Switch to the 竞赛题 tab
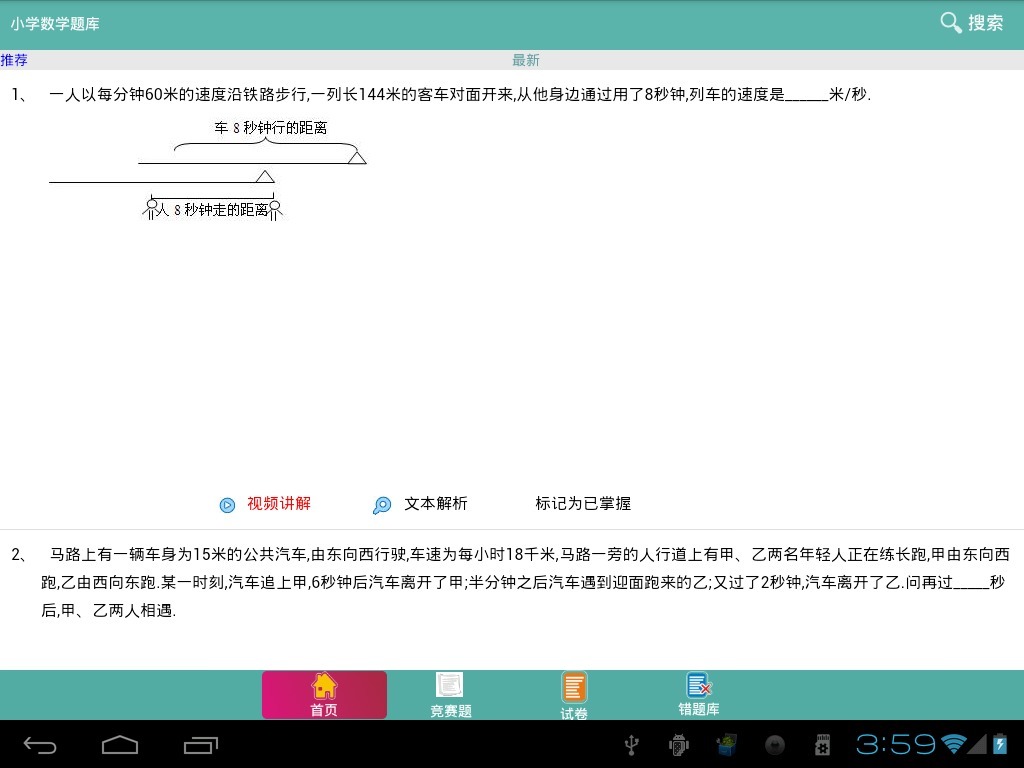Image resolution: width=1024 pixels, height=768 pixels. tap(450, 694)
